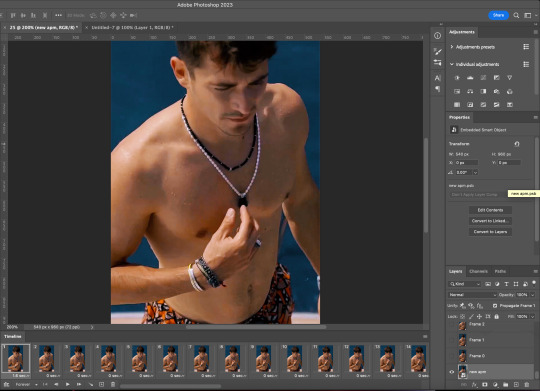Add a Threshold adjustment icon
Viewport: 540px width, 391px height.
496,104
